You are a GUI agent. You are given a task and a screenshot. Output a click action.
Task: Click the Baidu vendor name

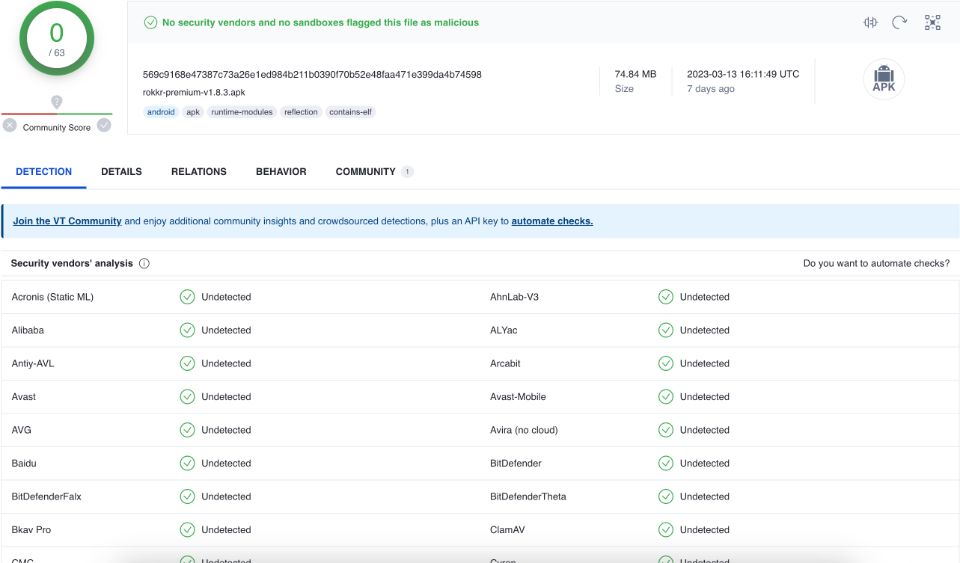click(23, 463)
